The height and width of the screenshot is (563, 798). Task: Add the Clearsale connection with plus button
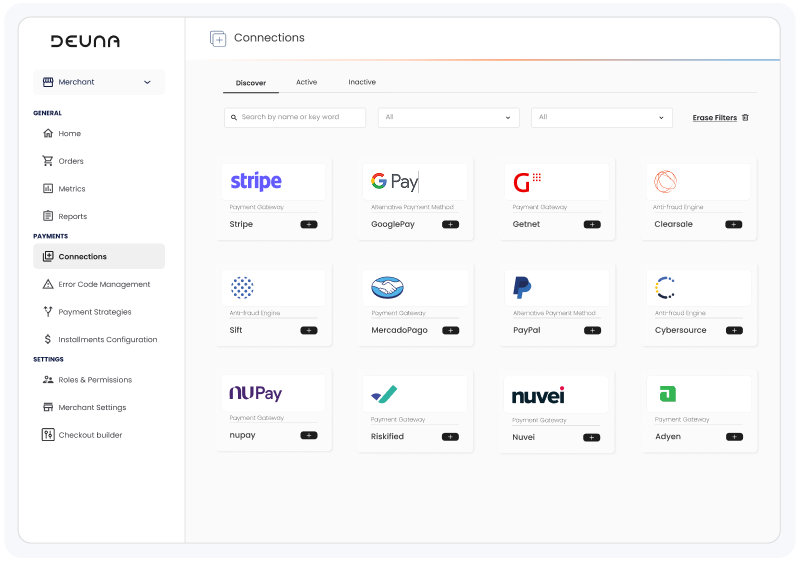733,224
